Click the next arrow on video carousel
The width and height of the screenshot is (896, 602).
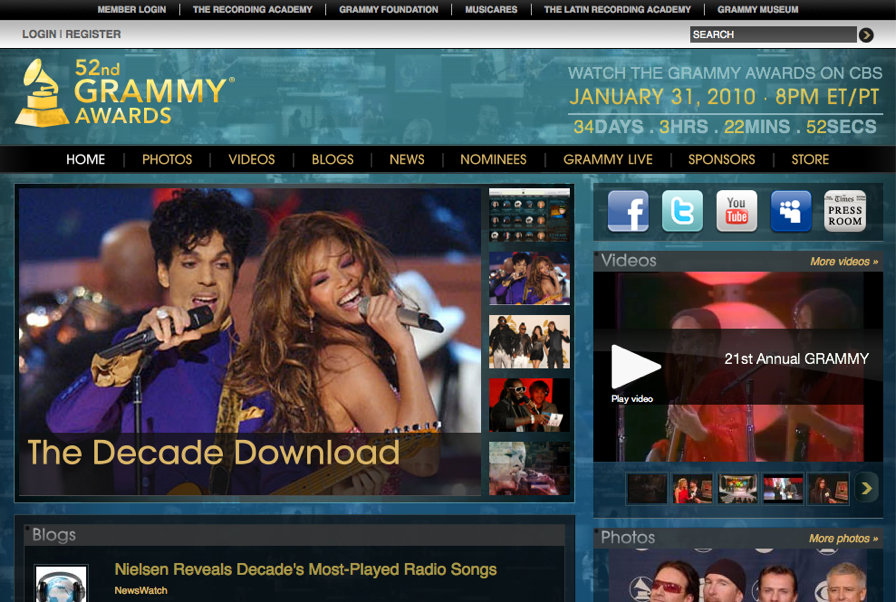866,488
